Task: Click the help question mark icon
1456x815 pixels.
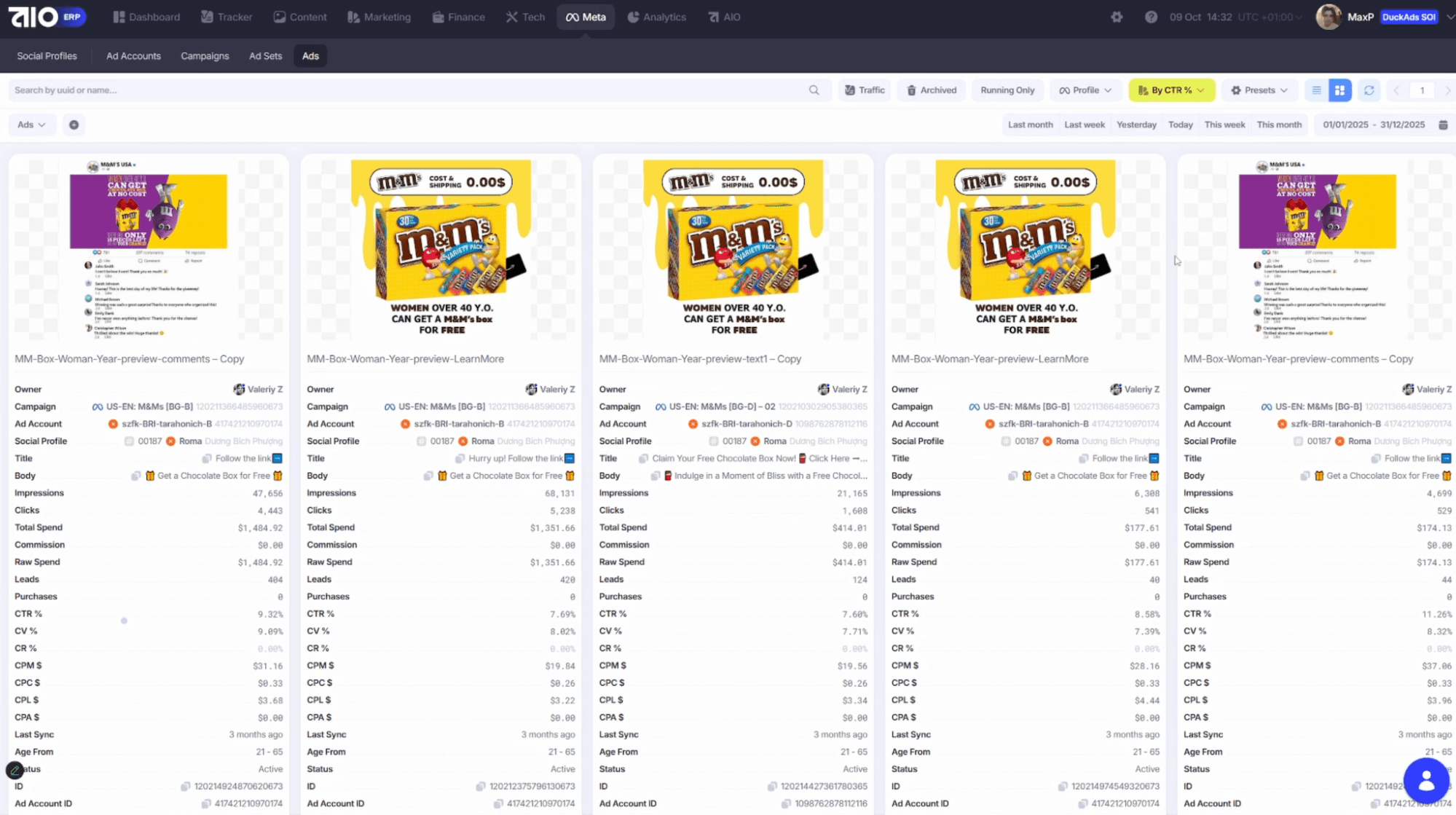Action: pos(1151,17)
